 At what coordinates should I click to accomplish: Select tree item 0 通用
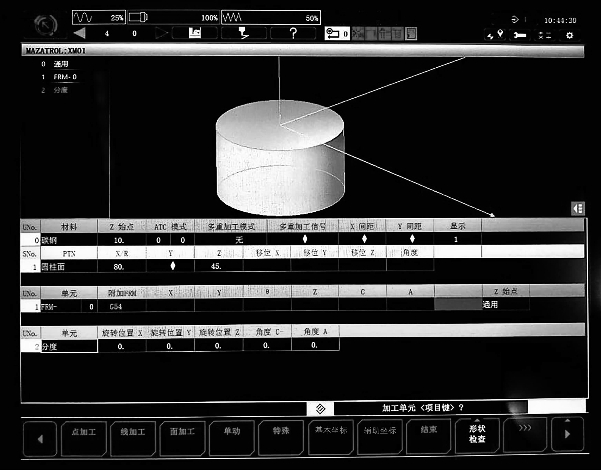tap(55, 64)
